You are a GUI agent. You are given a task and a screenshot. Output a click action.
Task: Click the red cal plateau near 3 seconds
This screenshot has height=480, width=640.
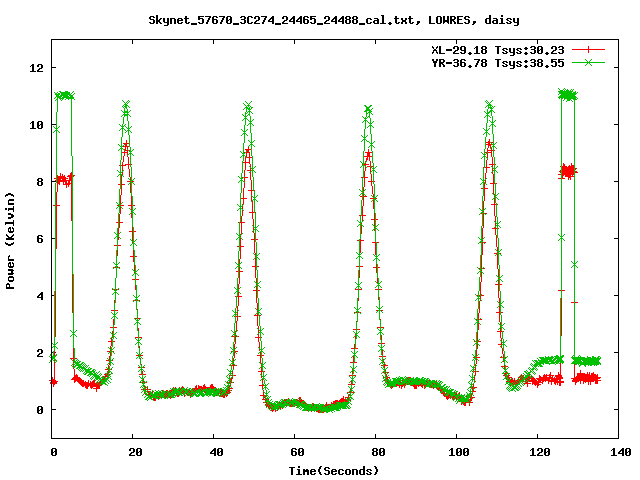(64, 179)
